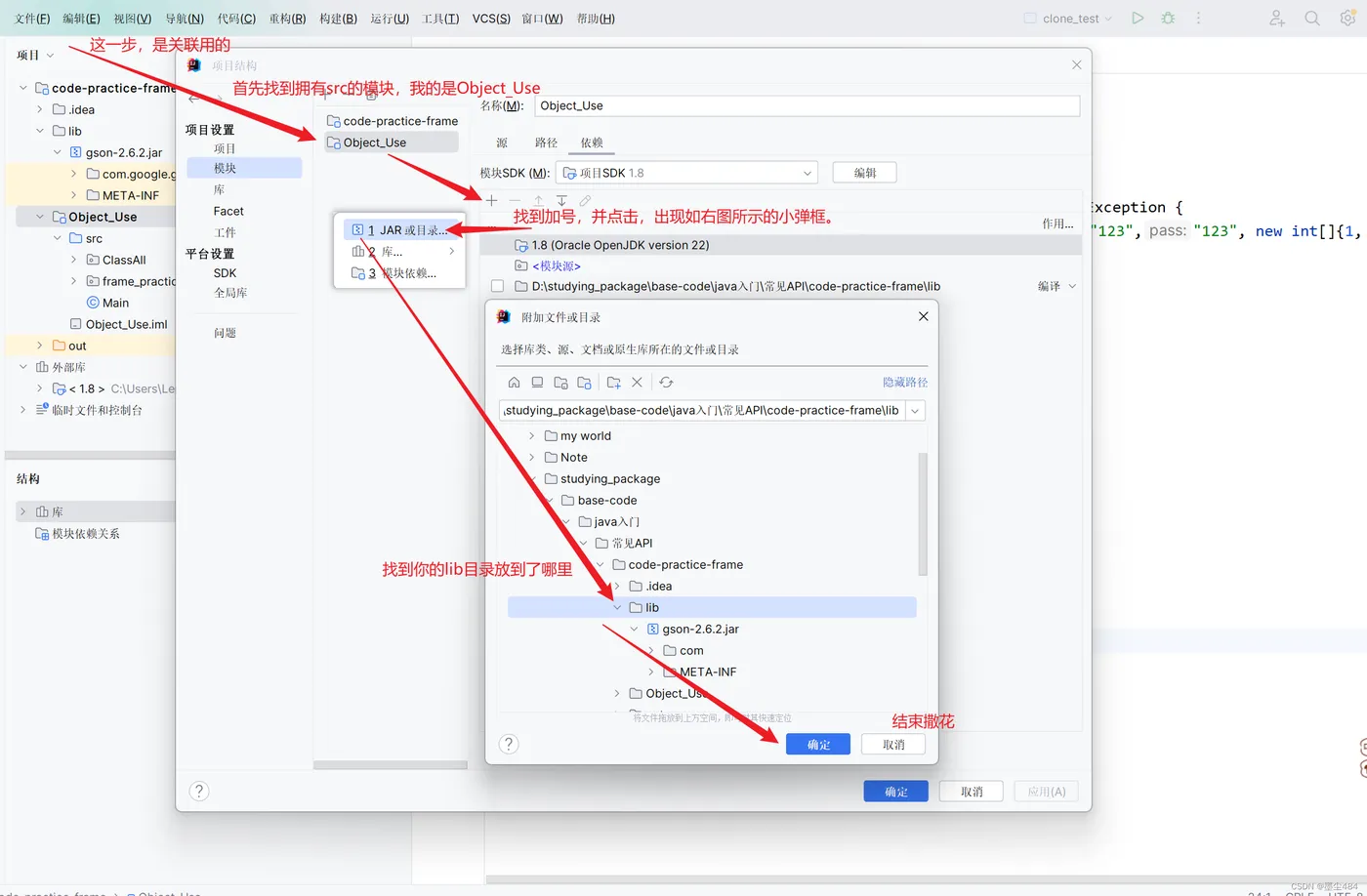Open the IDE settings gear icon
The width and height of the screenshot is (1367, 896).
pos(1347,18)
